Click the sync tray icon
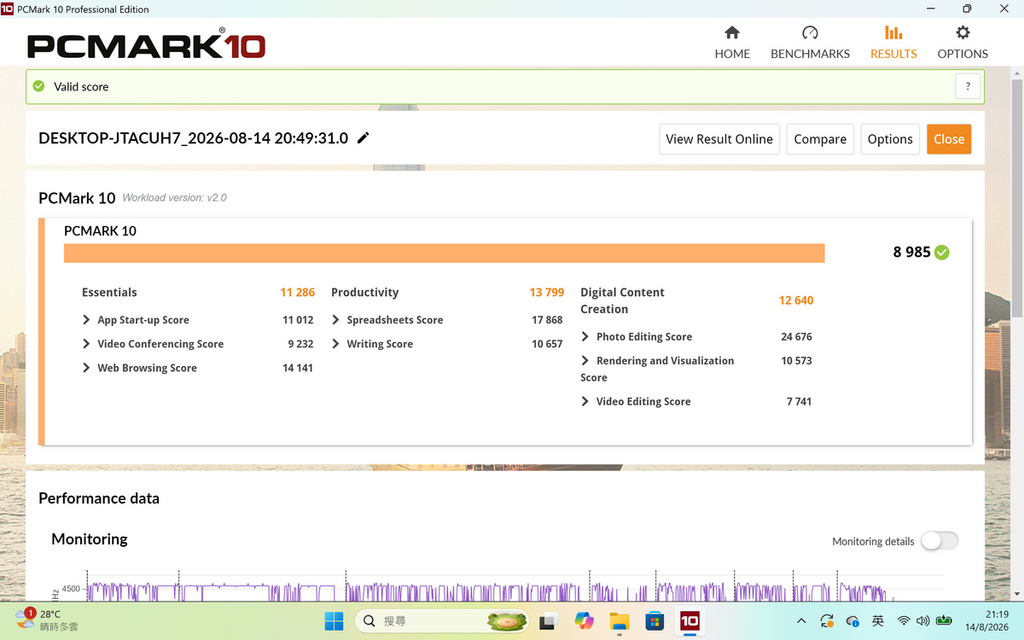The height and width of the screenshot is (640, 1024). tap(827, 621)
